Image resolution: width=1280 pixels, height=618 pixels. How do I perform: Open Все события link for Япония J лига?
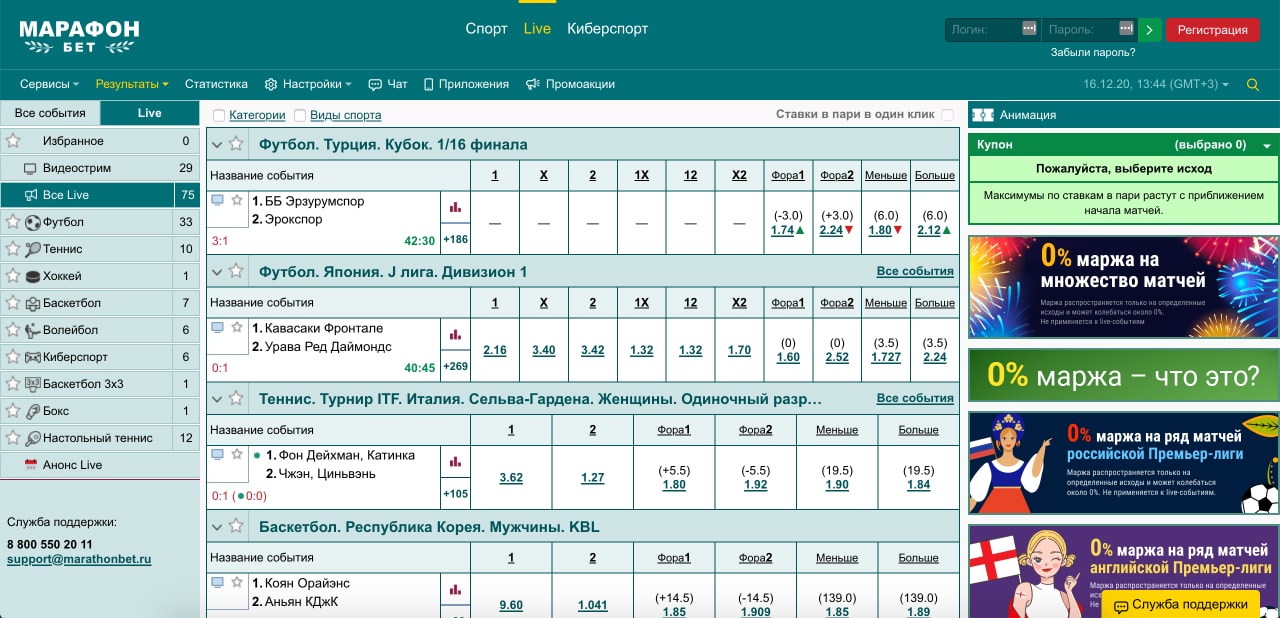(915, 271)
